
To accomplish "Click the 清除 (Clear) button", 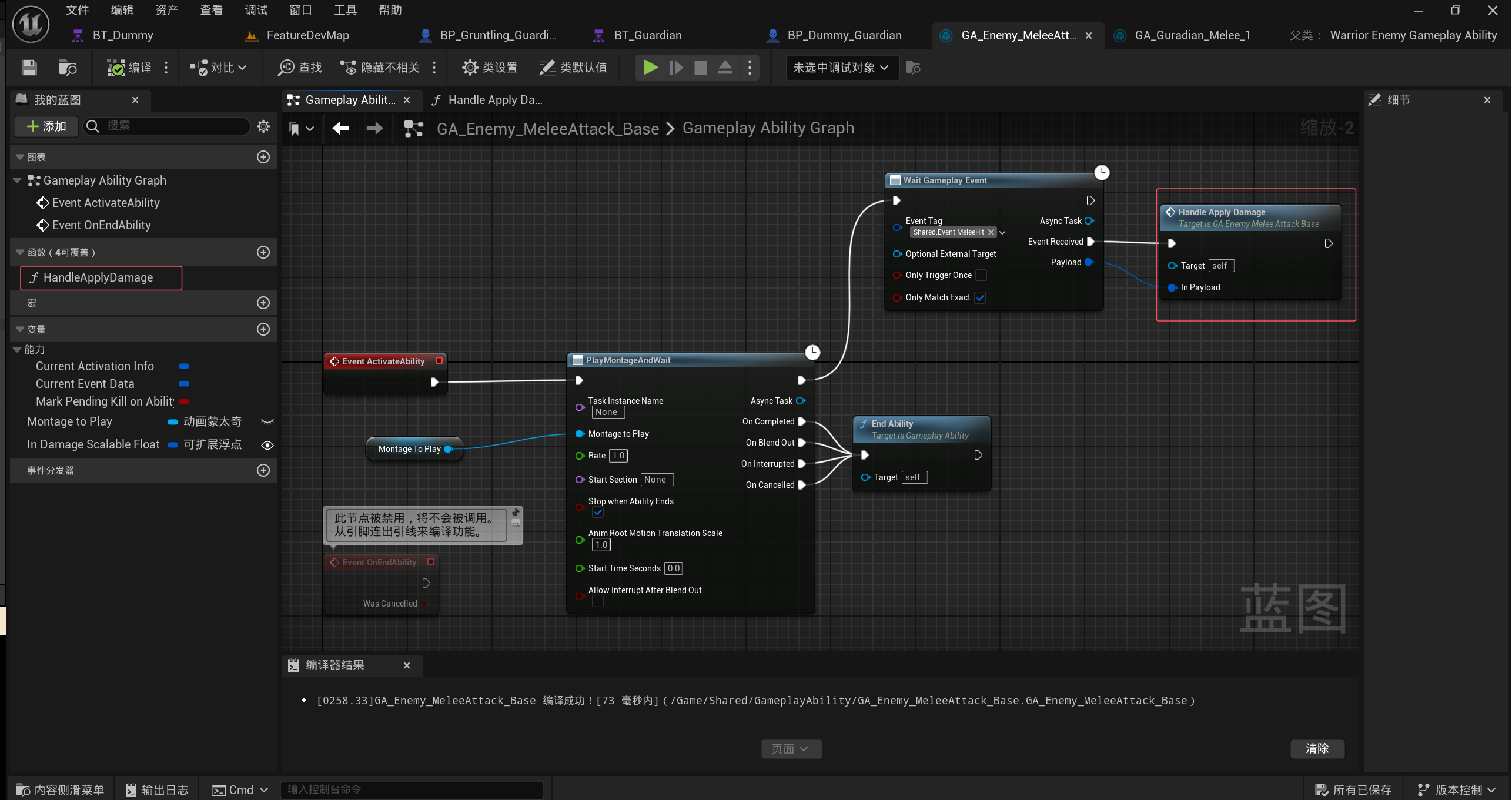I will tap(1316, 748).
